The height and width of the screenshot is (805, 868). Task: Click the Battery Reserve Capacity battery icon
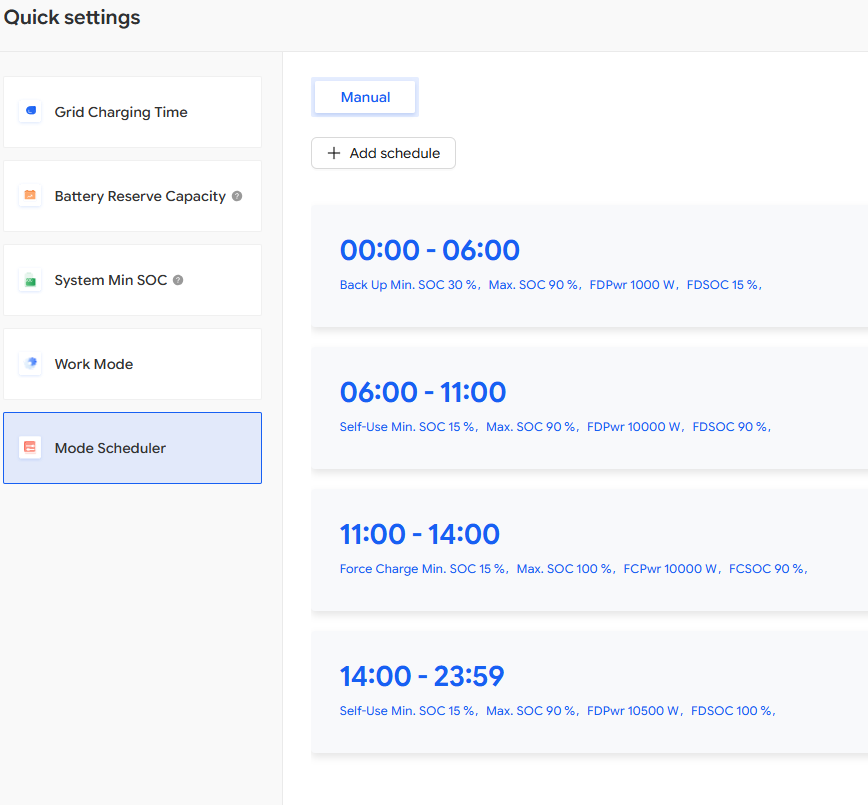tap(31, 196)
